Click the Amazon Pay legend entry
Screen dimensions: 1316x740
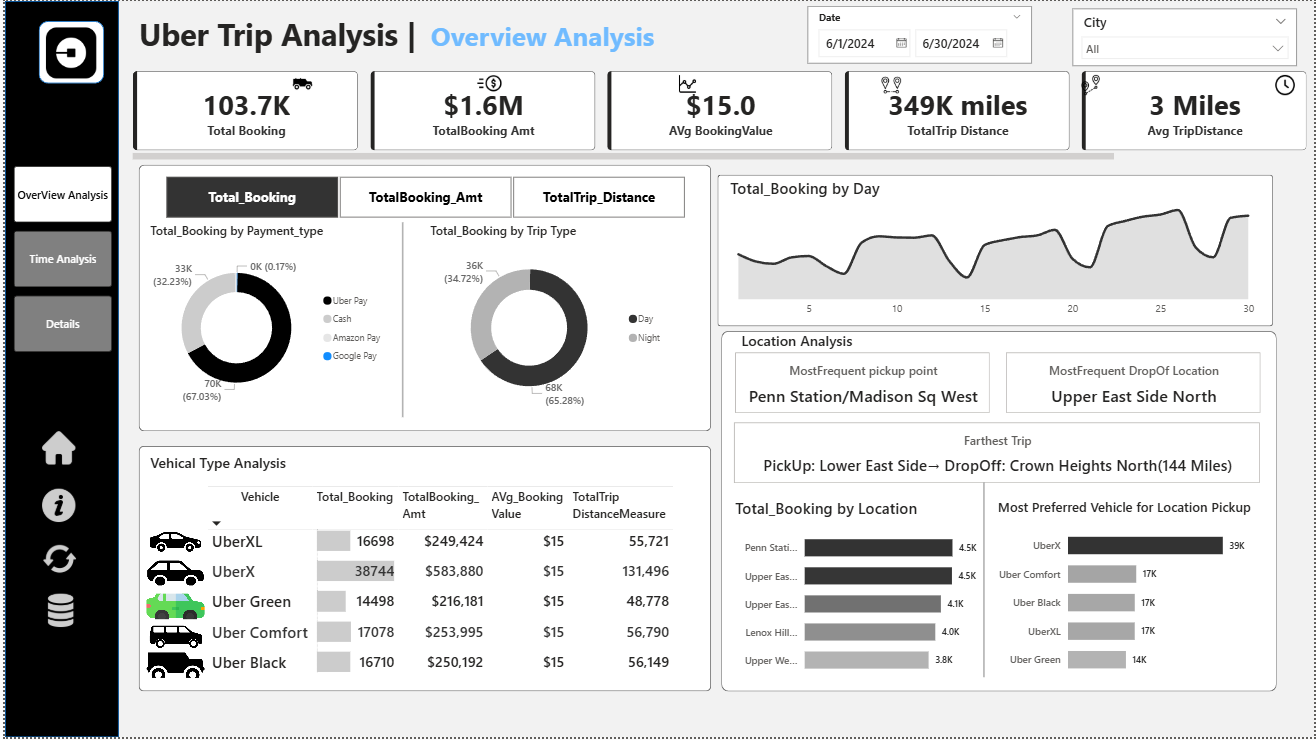351,338
